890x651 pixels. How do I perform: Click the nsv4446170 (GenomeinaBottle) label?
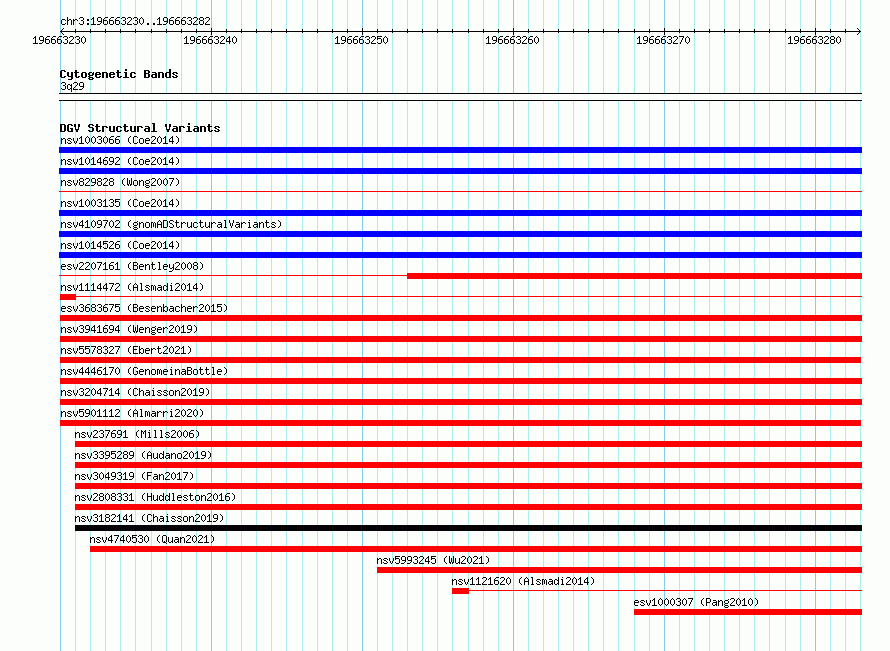point(144,371)
